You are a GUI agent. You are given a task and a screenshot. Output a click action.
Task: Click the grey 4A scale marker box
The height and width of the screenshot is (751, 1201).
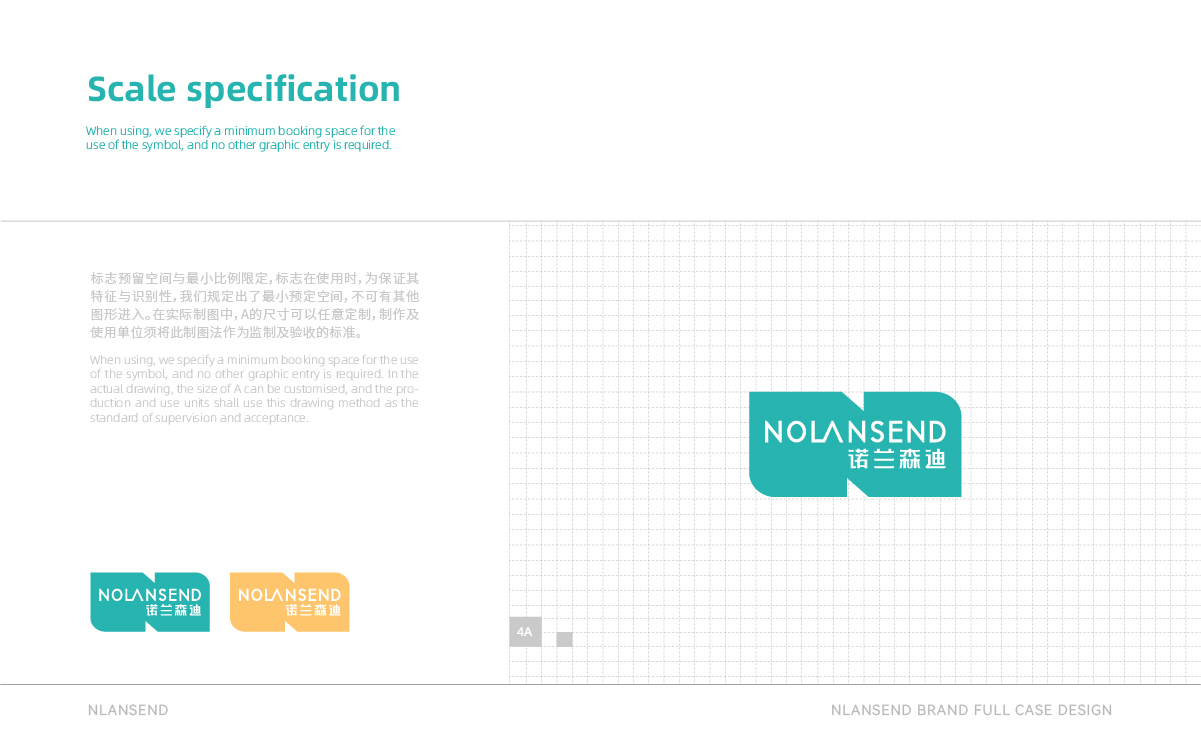click(x=525, y=632)
